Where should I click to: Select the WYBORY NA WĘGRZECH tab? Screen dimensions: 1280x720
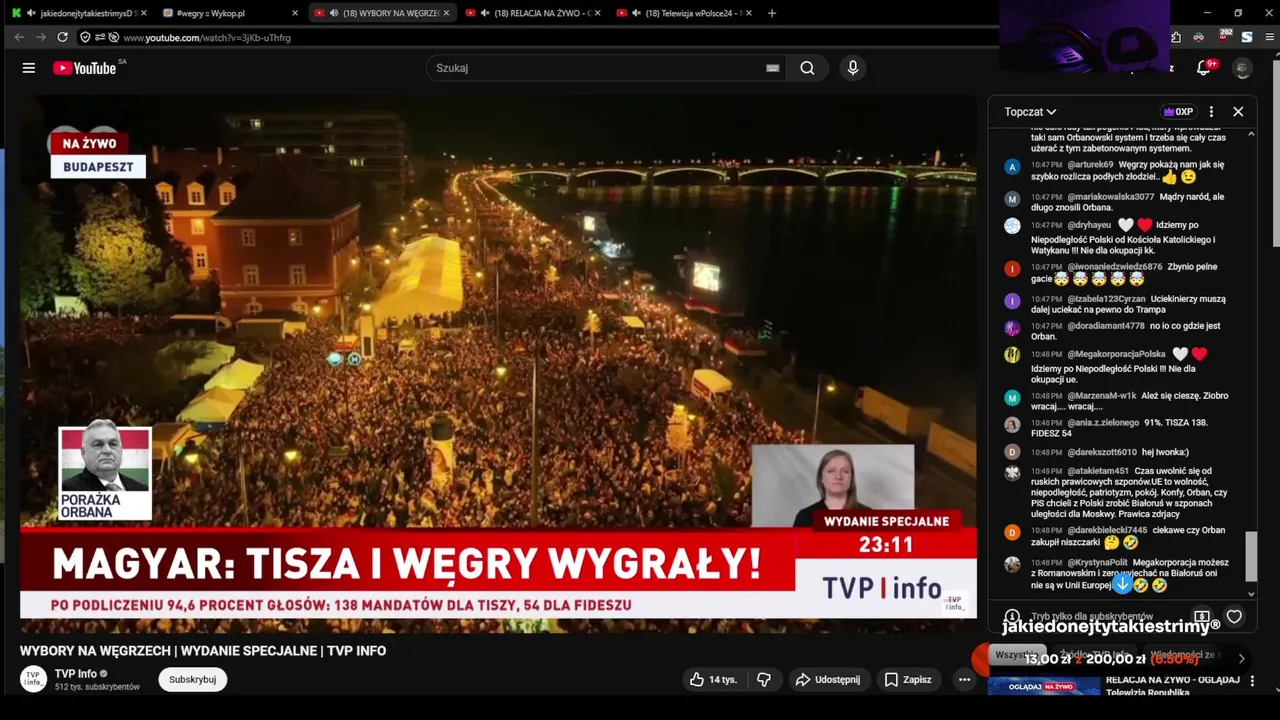(x=382, y=13)
